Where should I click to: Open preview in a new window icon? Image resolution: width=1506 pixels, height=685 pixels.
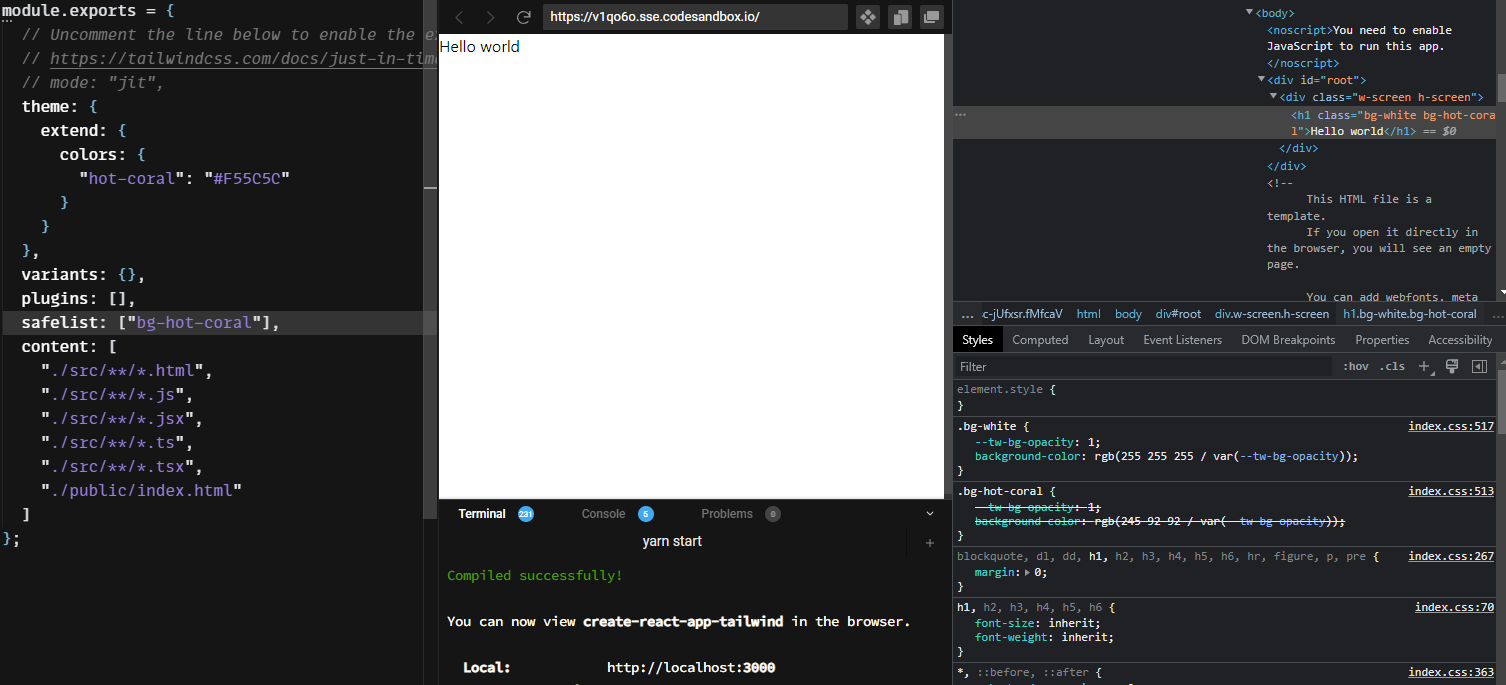pyautogui.click(x=931, y=17)
